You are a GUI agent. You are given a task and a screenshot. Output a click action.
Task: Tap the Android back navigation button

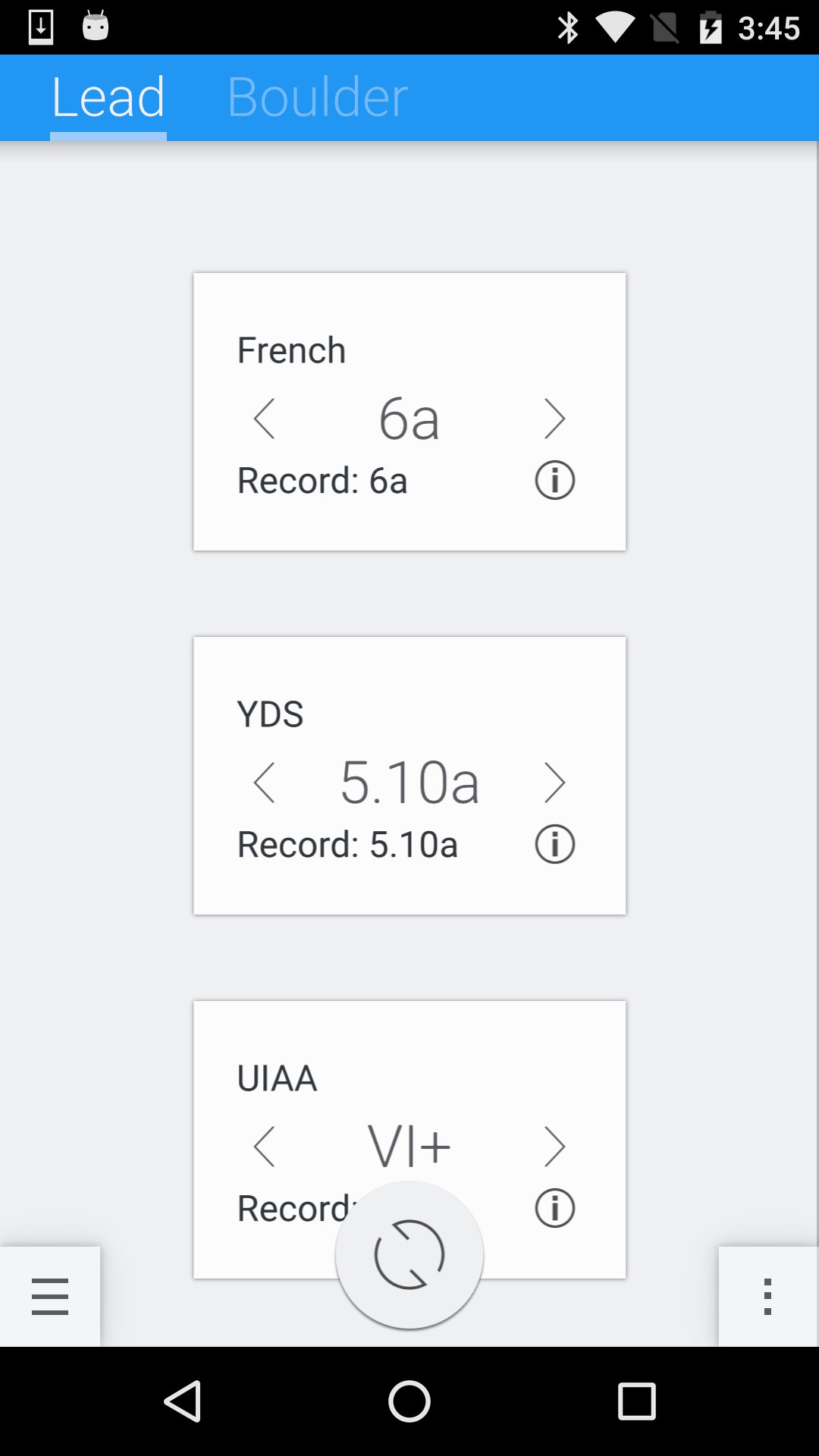tap(183, 1401)
